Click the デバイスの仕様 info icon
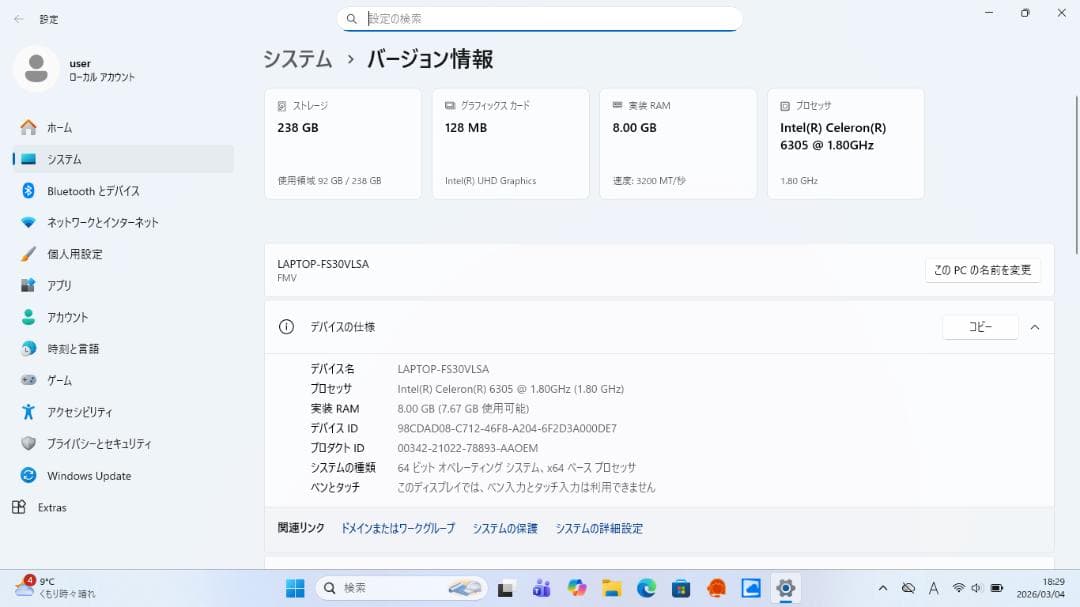1080x607 pixels. point(286,327)
